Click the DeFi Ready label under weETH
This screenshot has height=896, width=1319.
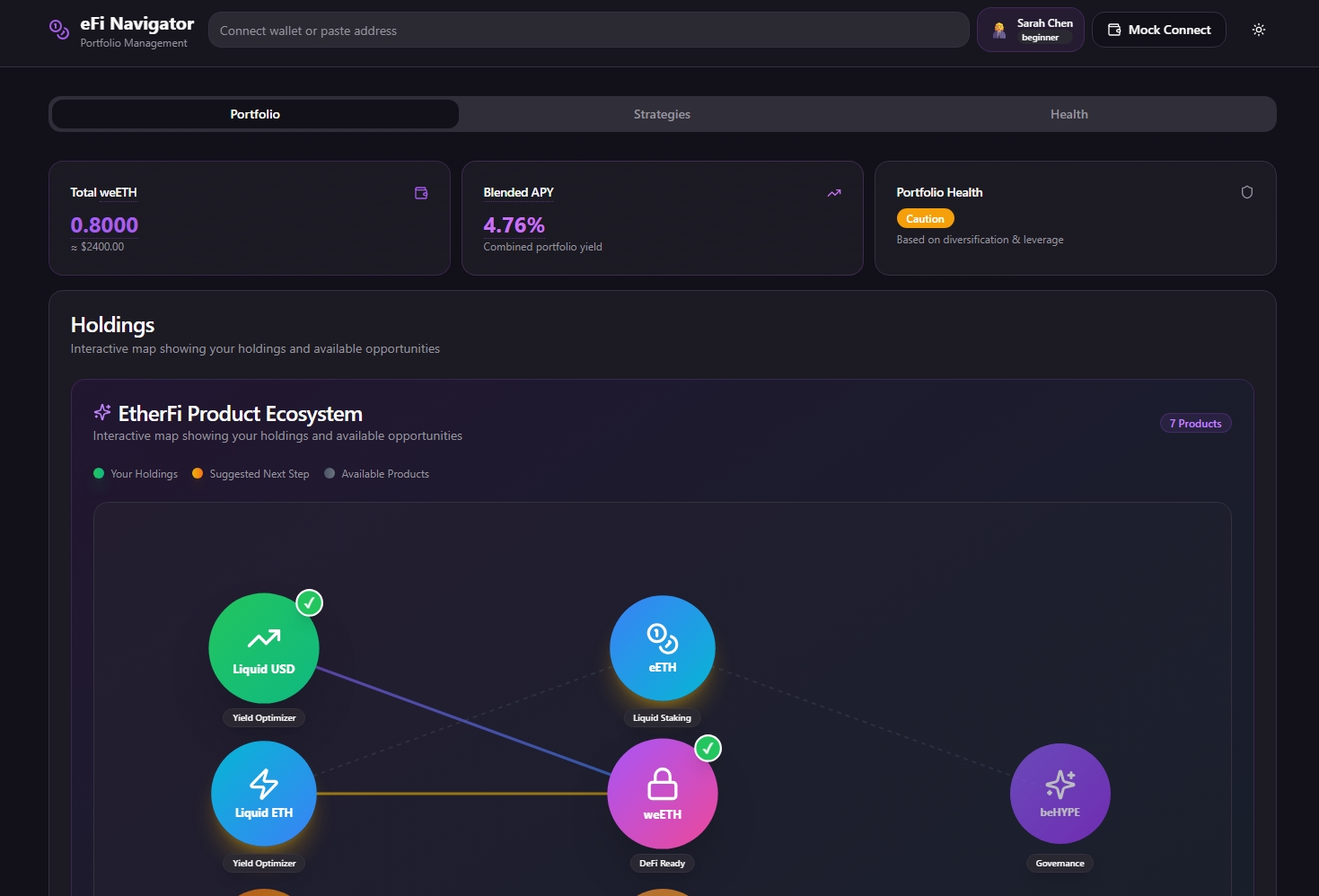(662, 863)
